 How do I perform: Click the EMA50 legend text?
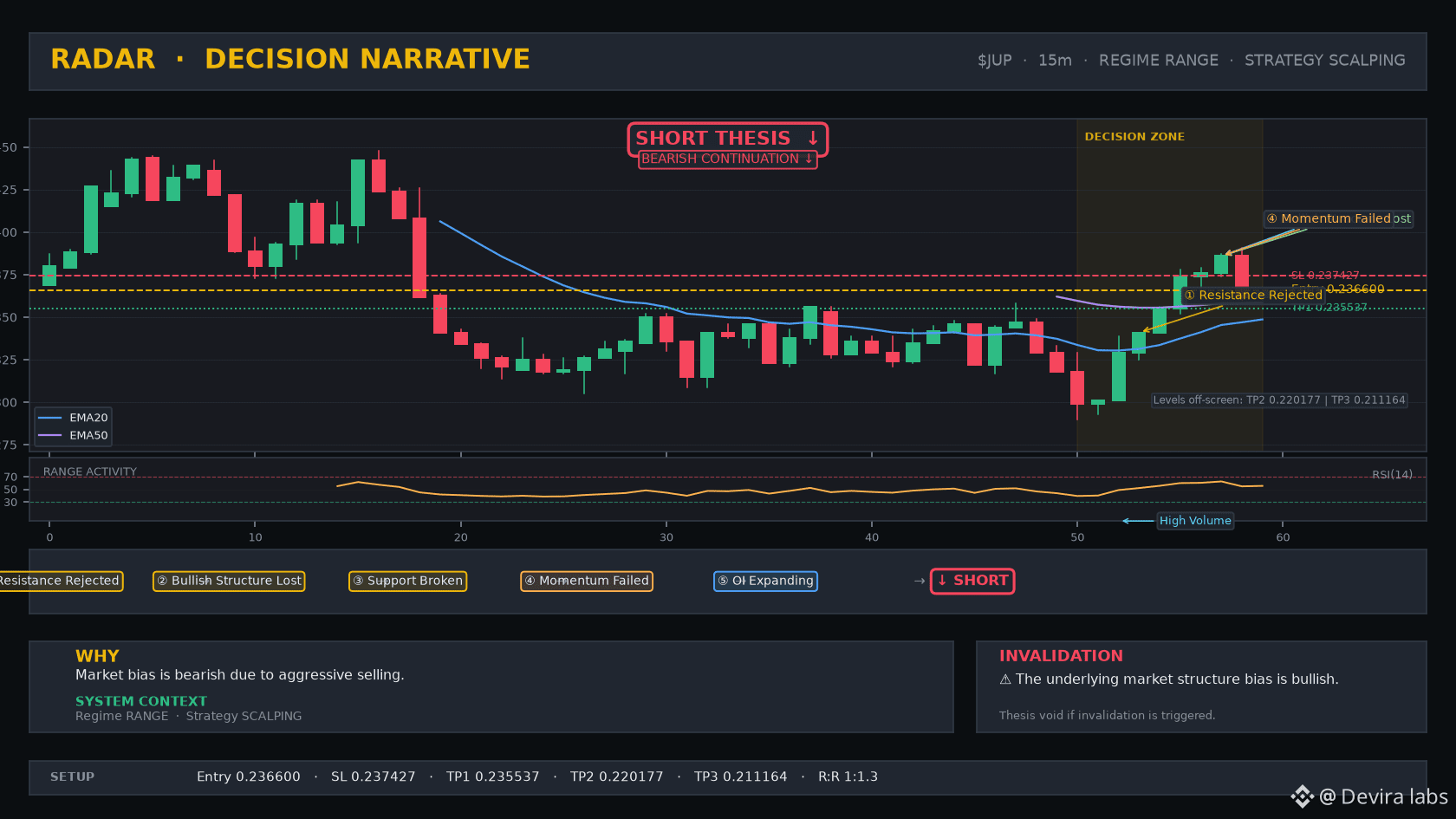point(88,436)
